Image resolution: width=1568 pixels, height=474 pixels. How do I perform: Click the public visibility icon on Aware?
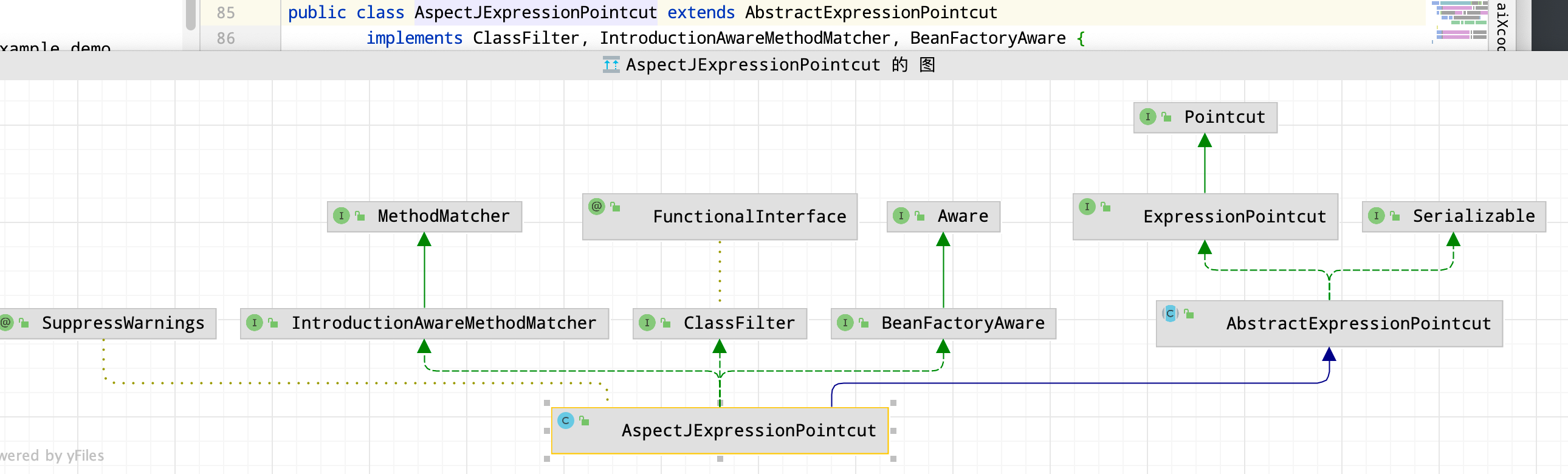[920, 216]
